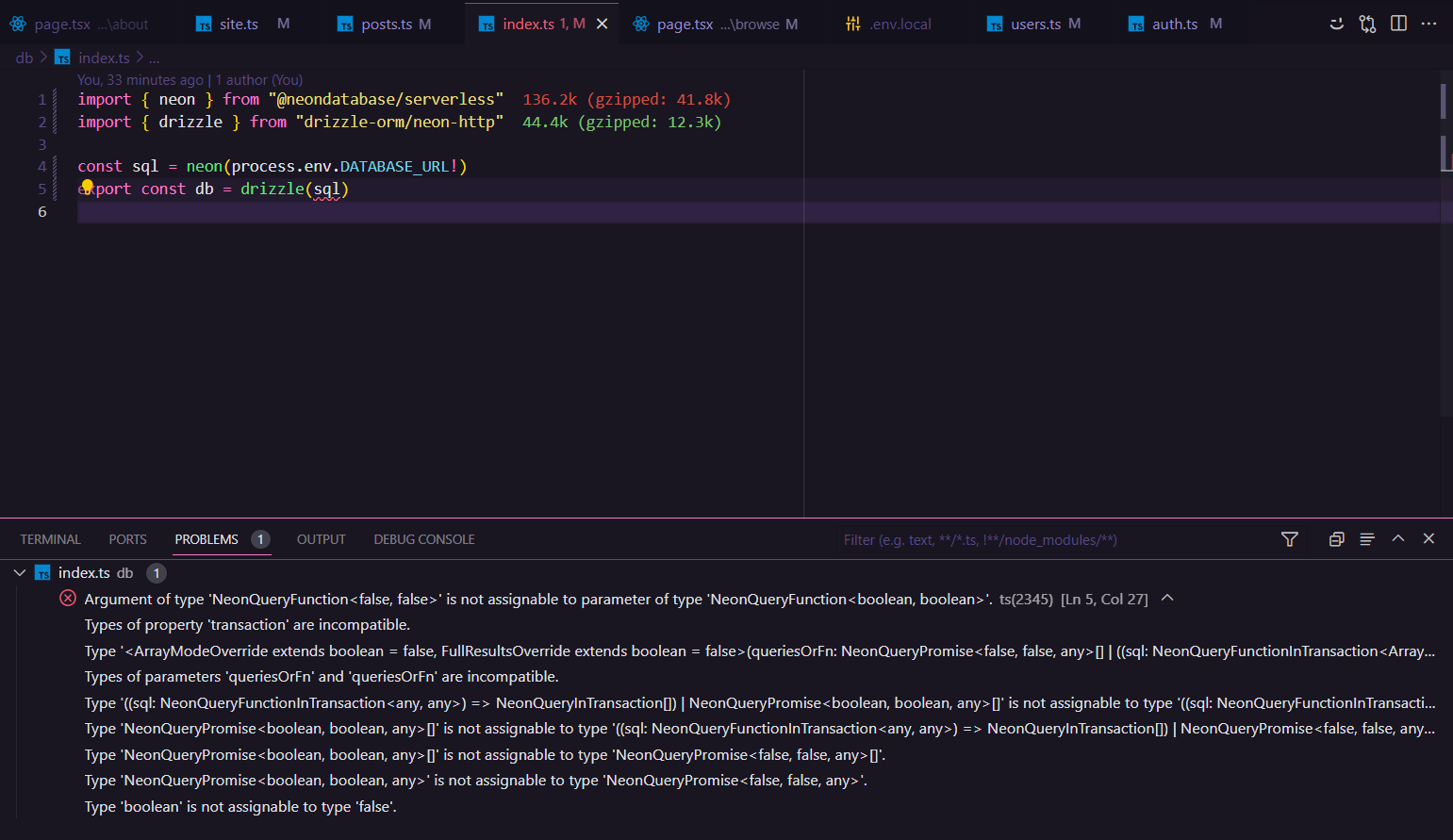
Task: Split the editor to the right
Action: pyautogui.click(x=1398, y=24)
